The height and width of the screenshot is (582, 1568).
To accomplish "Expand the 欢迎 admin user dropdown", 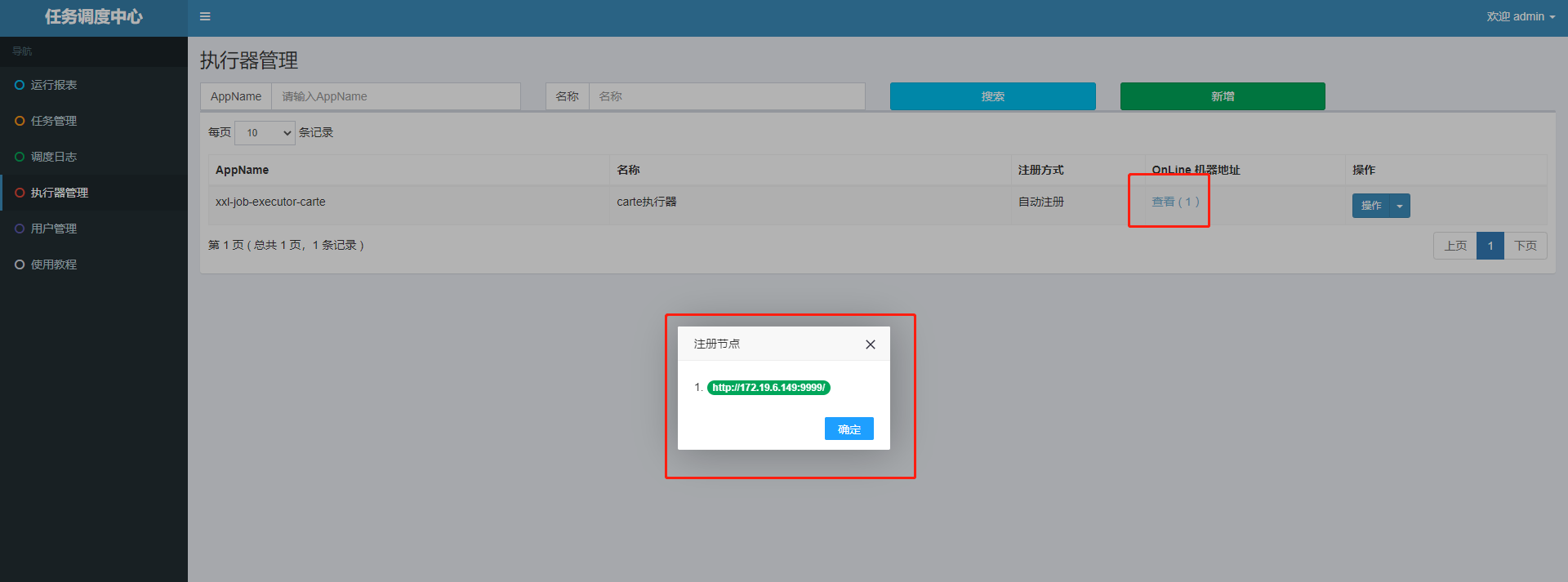I will point(1521,16).
